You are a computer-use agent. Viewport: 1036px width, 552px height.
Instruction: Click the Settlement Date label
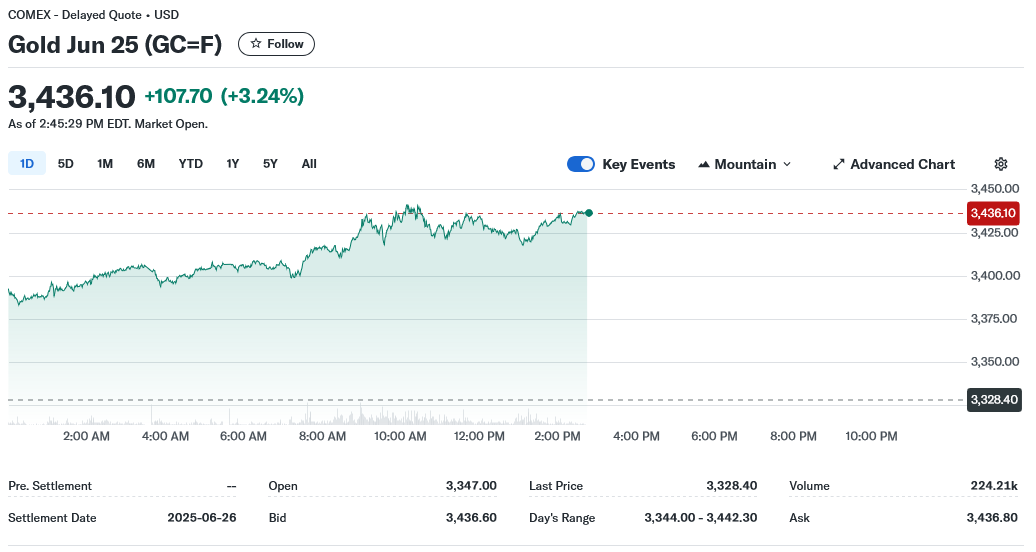pos(52,518)
